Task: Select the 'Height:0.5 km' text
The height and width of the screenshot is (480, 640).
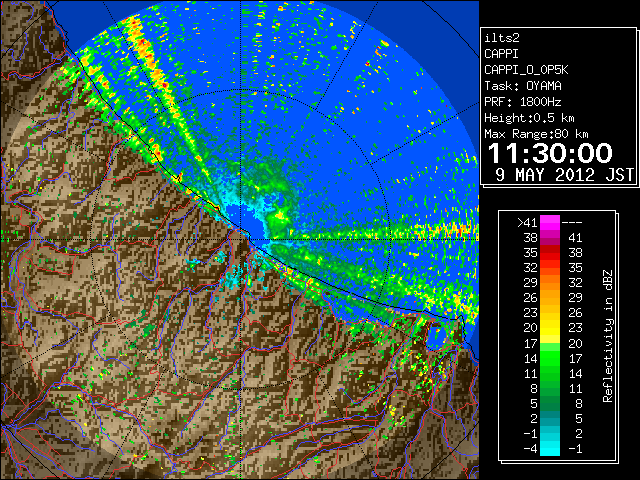Action: pyautogui.click(x=529, y=118)
